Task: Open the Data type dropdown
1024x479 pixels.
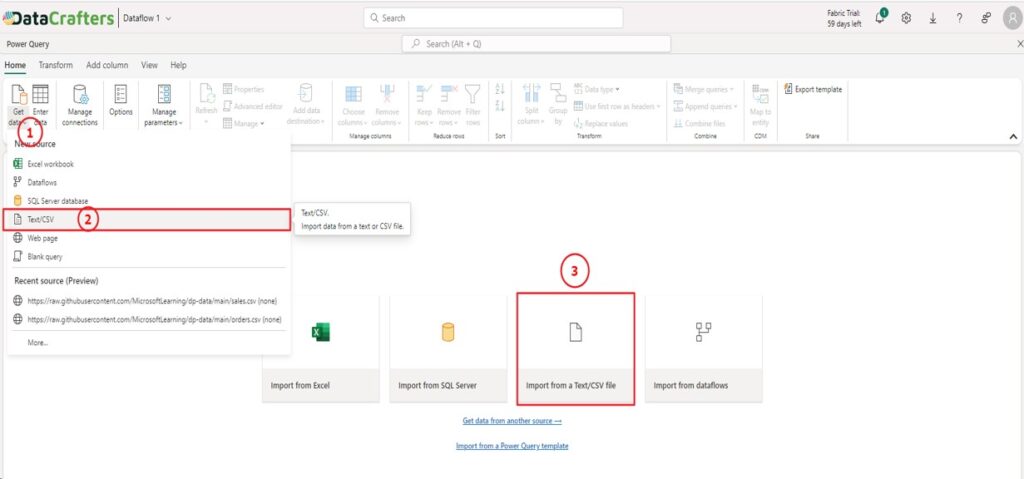Action: pyautogui.click(x=596, y=90)
